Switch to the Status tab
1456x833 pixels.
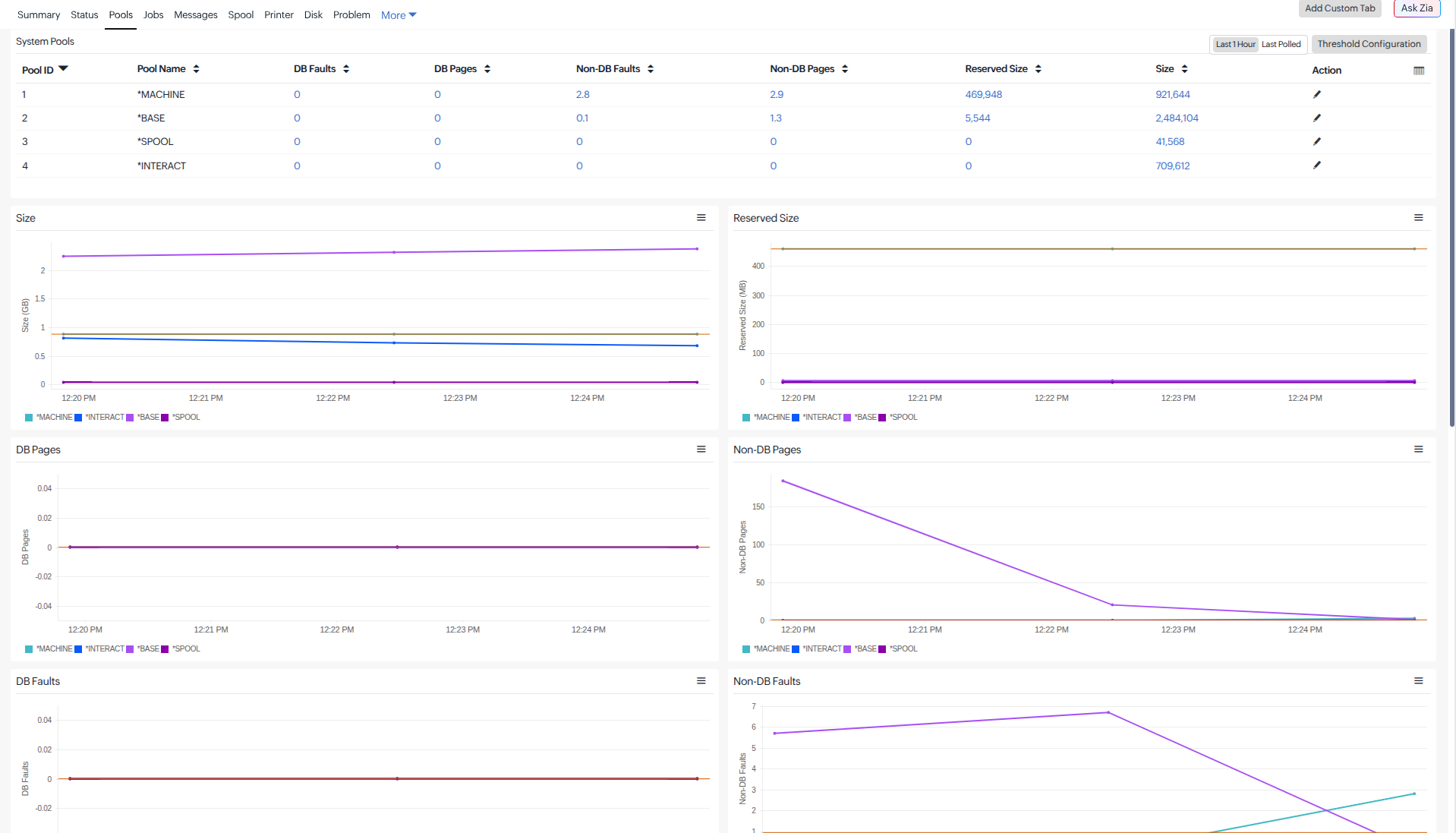point(84,15)
